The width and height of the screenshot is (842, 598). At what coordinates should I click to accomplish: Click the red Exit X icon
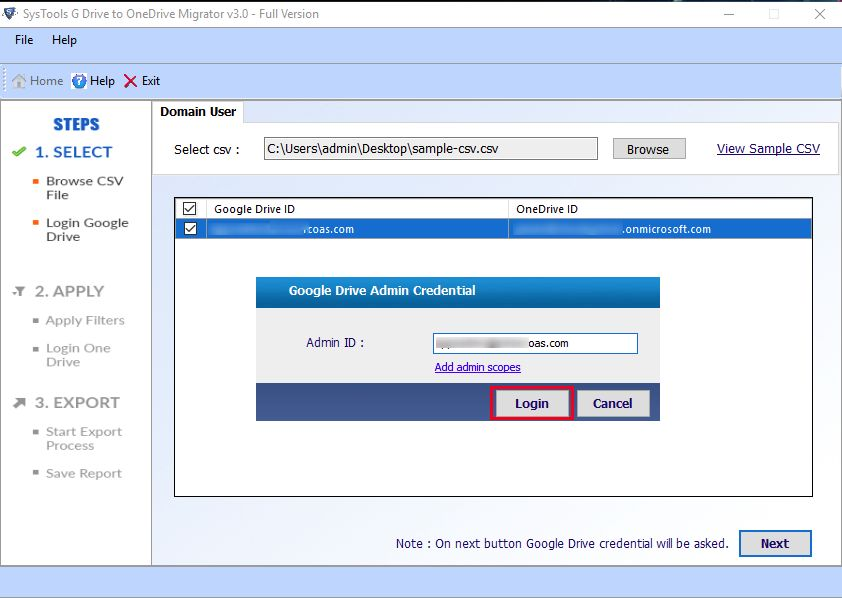coord(130,81)
